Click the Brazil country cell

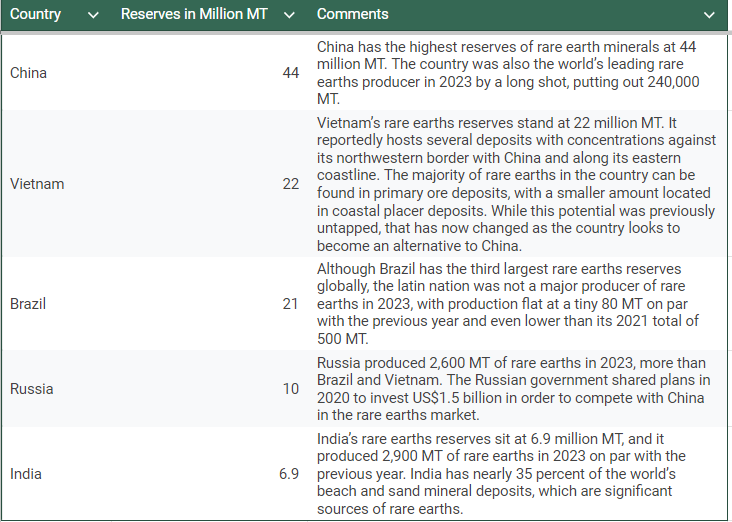tap(28, 303)
